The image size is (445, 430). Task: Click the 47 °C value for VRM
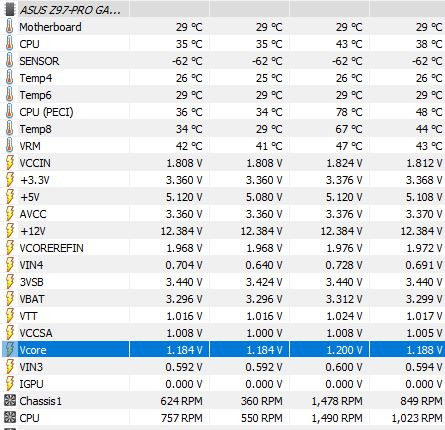(349, 146)
